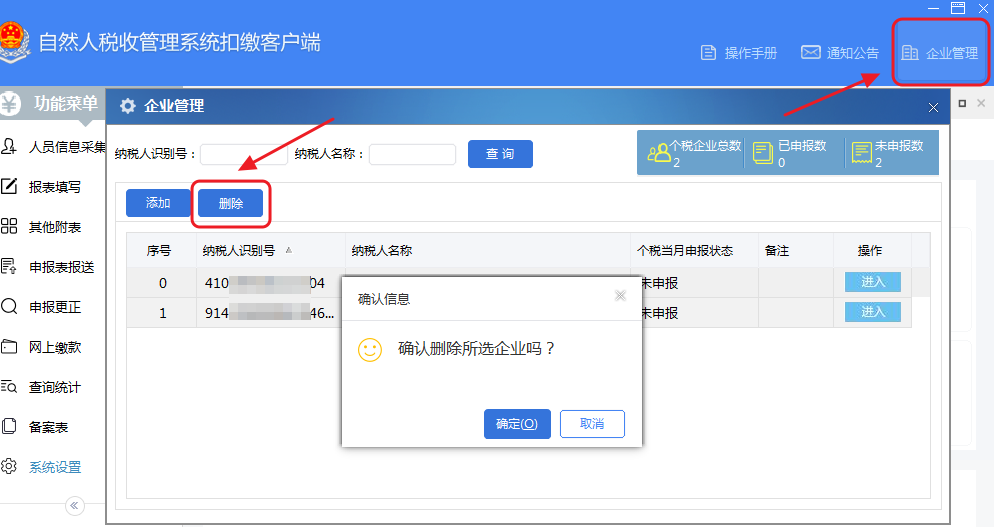Viewport: 994px width, 527px height.
Task: Click the 查询统计 search-list icon
Action: [9, 386]
